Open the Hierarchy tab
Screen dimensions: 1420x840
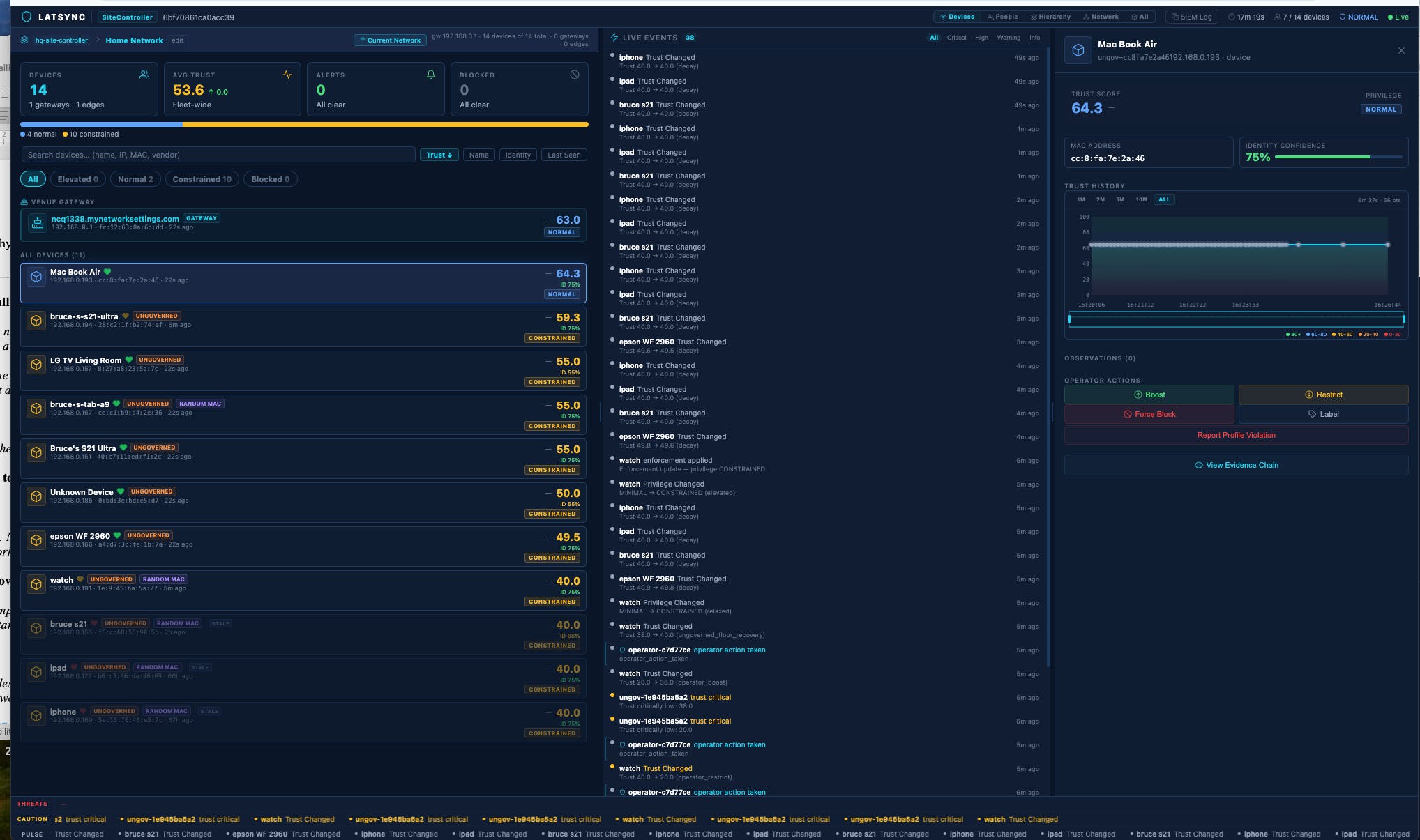tap(1050, 17)
